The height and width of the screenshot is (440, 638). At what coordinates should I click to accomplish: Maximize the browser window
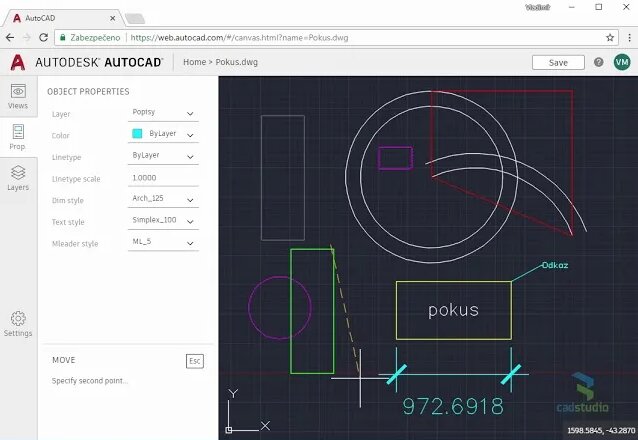coord(599,7)
